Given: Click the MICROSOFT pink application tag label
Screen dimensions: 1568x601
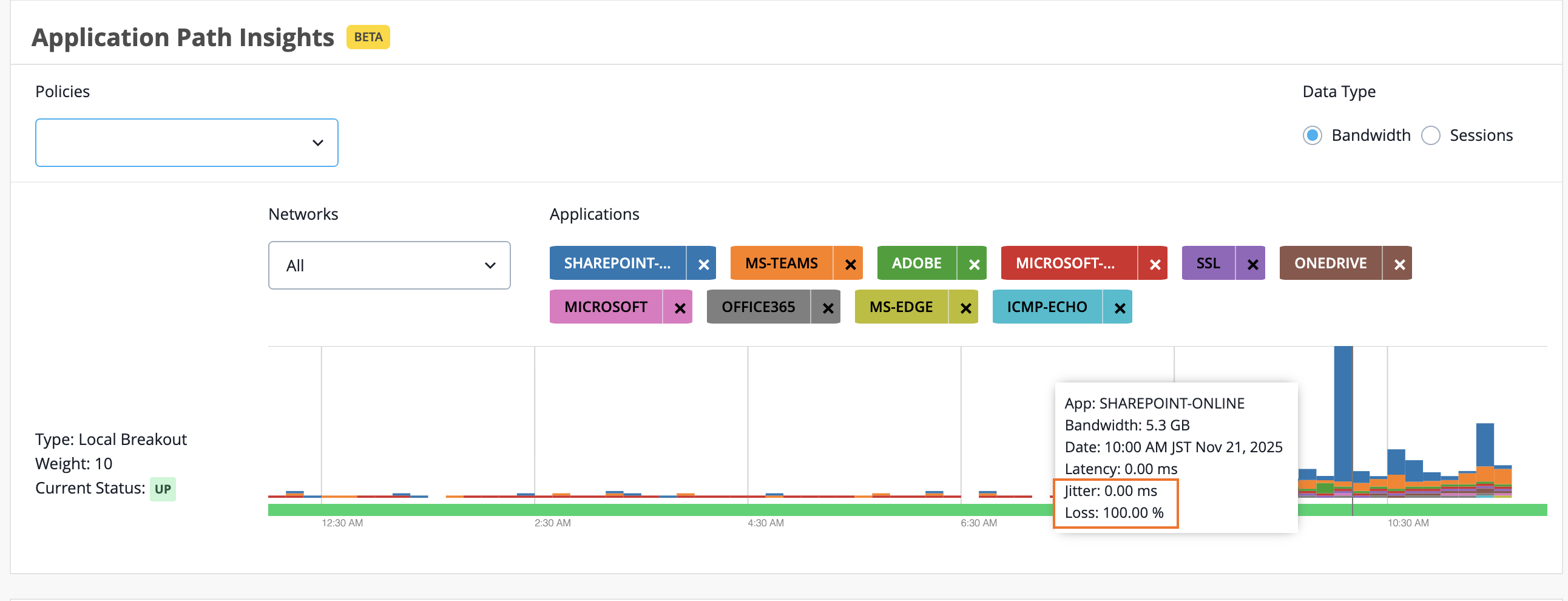Looking at the screenshot, I should pyautogui.click(x=605, y=308).
